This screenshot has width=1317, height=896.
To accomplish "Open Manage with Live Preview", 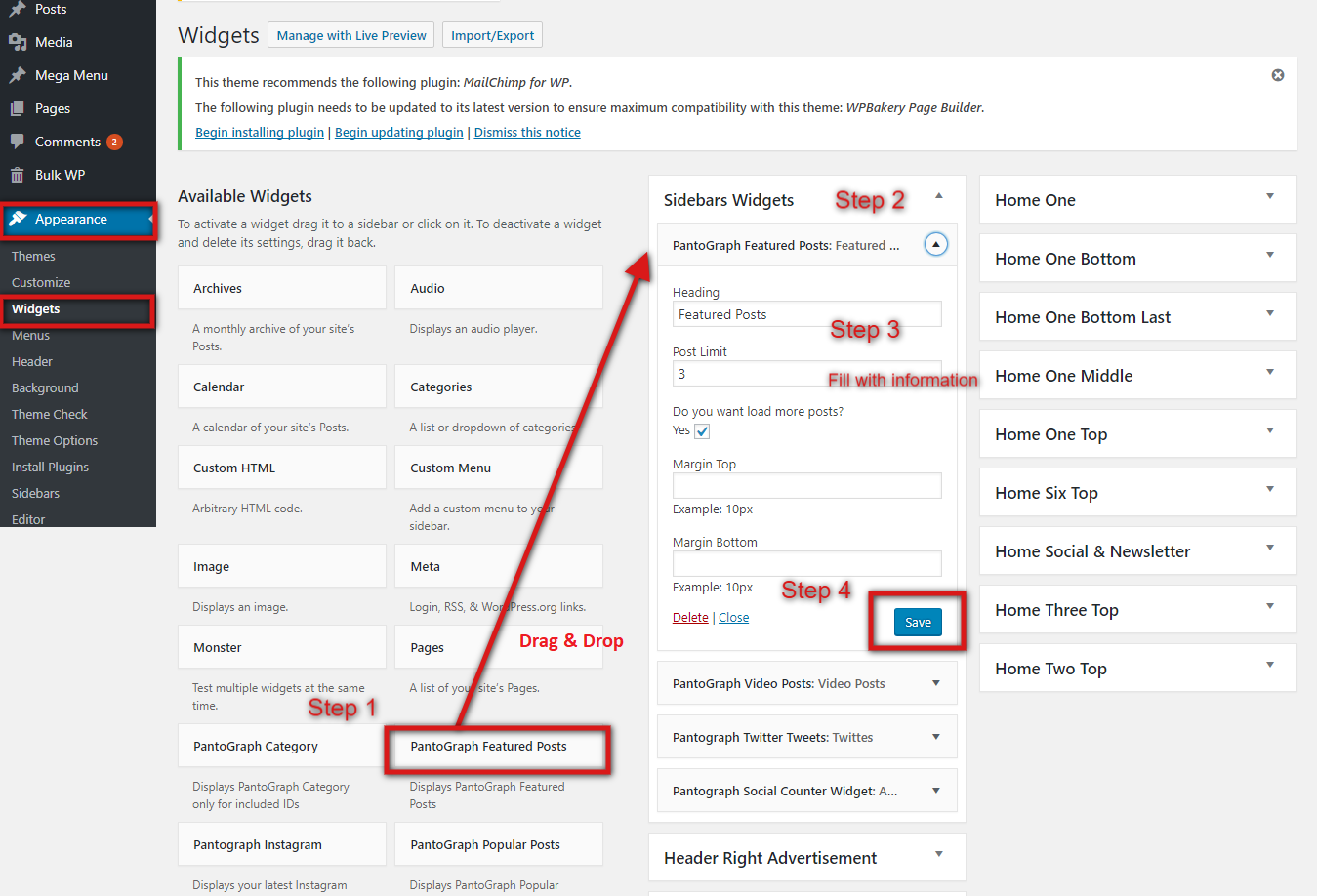I will (351, 36).
